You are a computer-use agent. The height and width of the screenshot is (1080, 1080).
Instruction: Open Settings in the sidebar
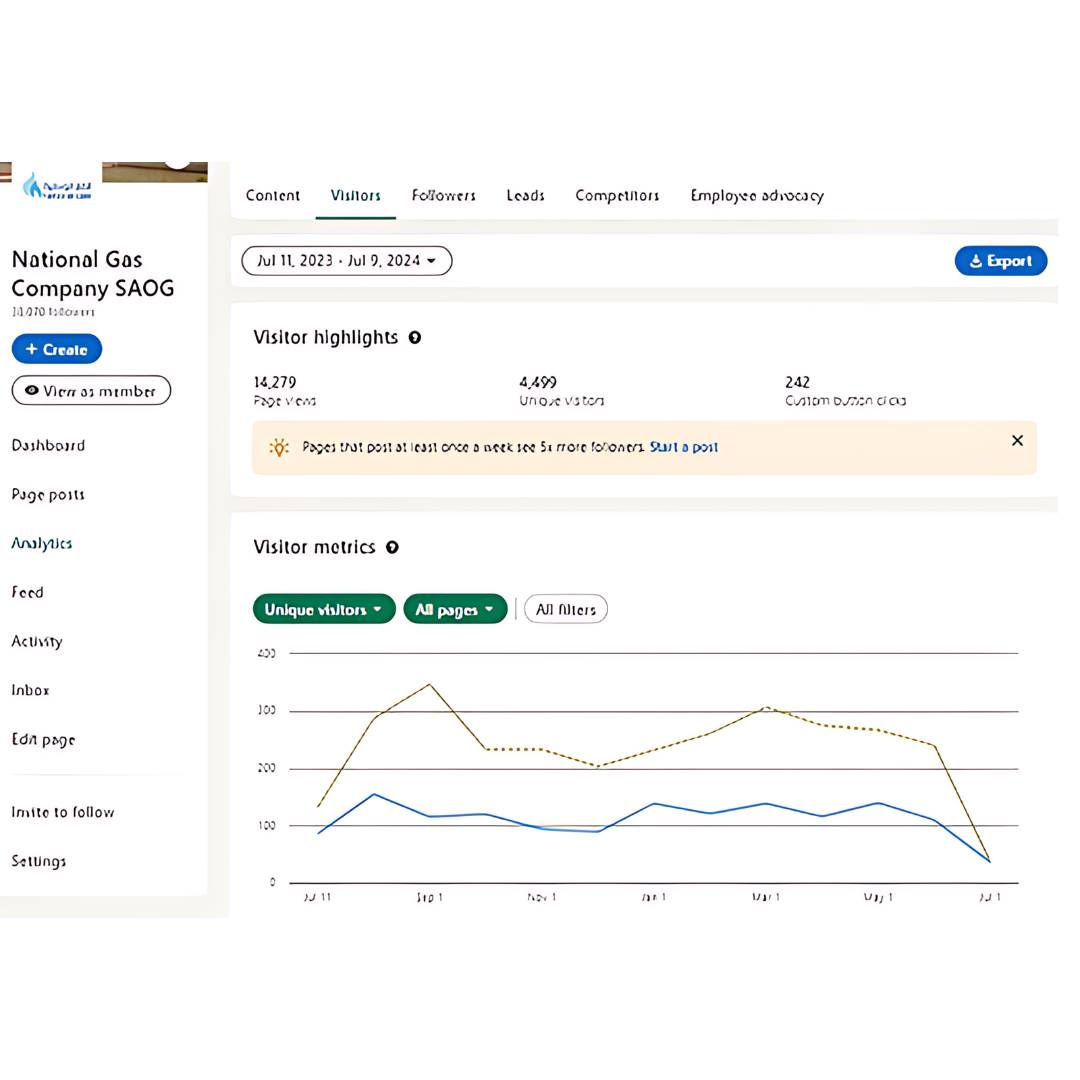[x=39, y=861]
